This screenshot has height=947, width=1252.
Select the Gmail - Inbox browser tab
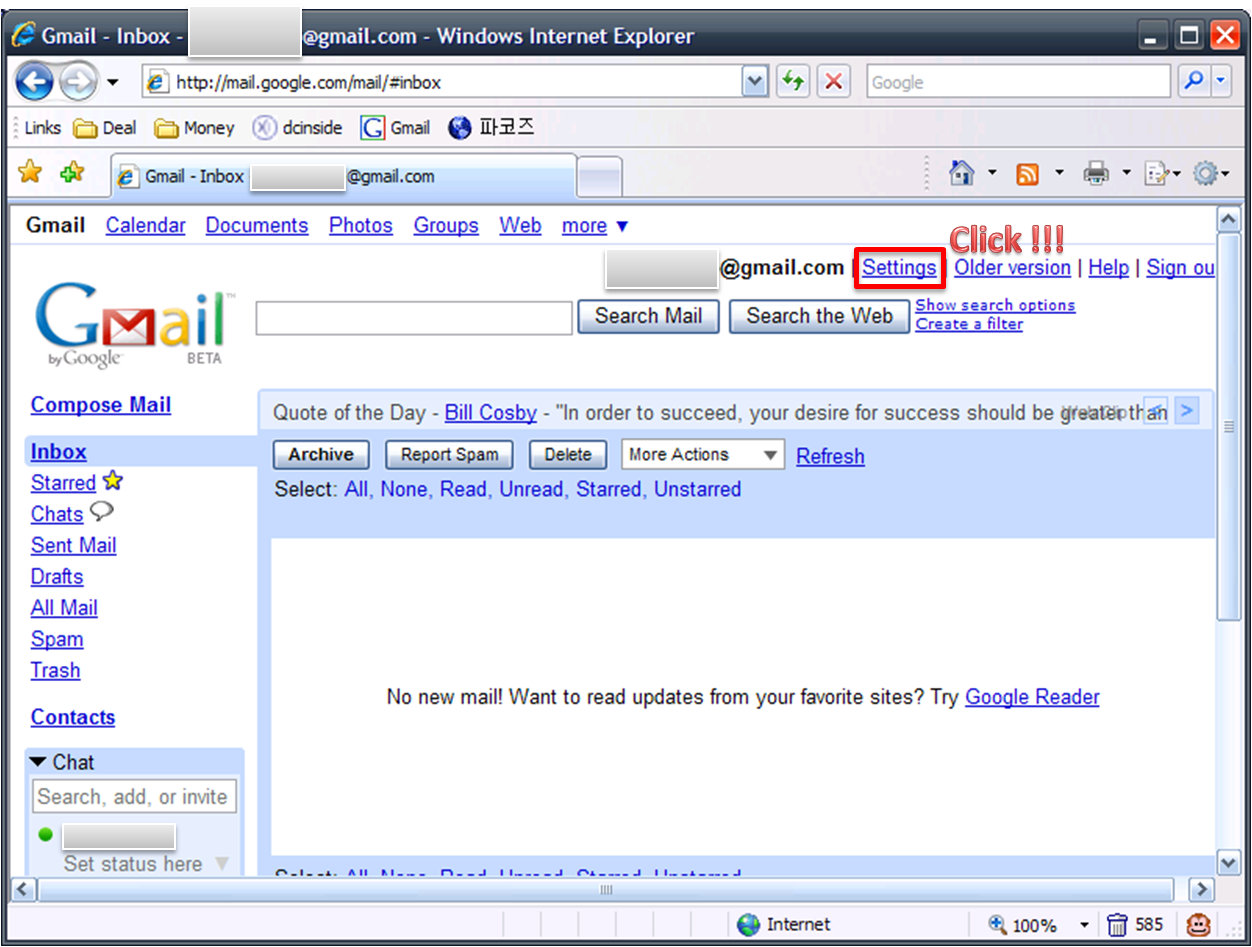343,176
